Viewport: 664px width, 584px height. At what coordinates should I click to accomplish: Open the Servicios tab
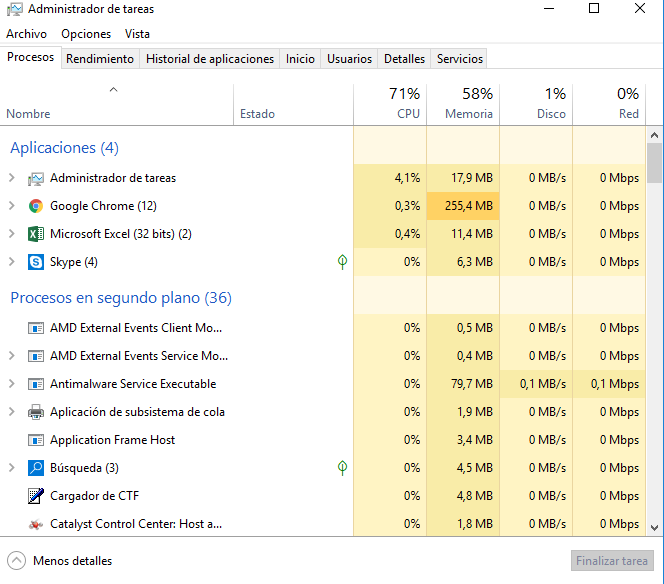click(x=460, y=59)
